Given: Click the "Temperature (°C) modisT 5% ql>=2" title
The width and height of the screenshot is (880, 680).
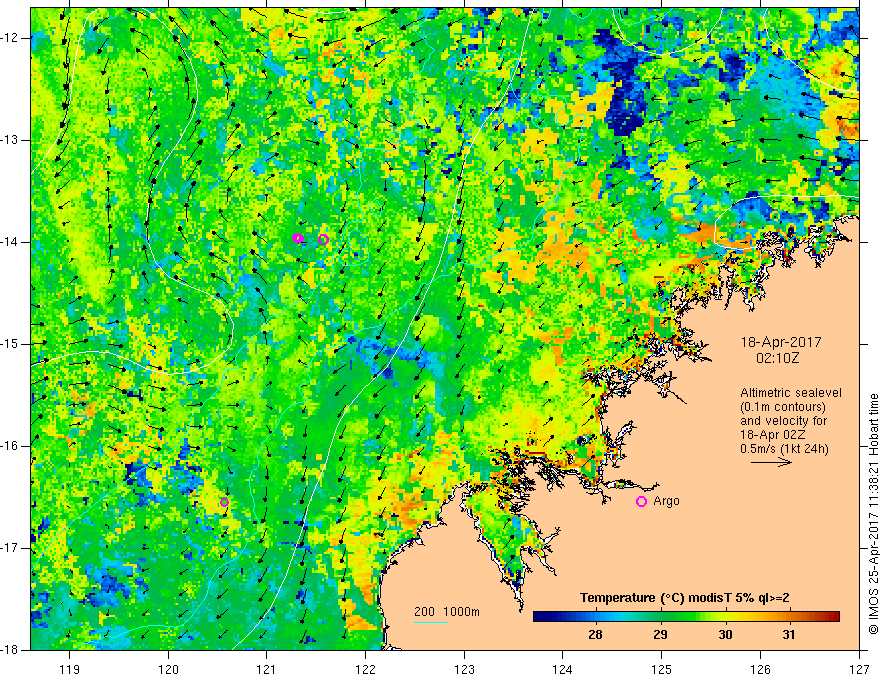Looking at the screenshot, I should tap(685, 598).
